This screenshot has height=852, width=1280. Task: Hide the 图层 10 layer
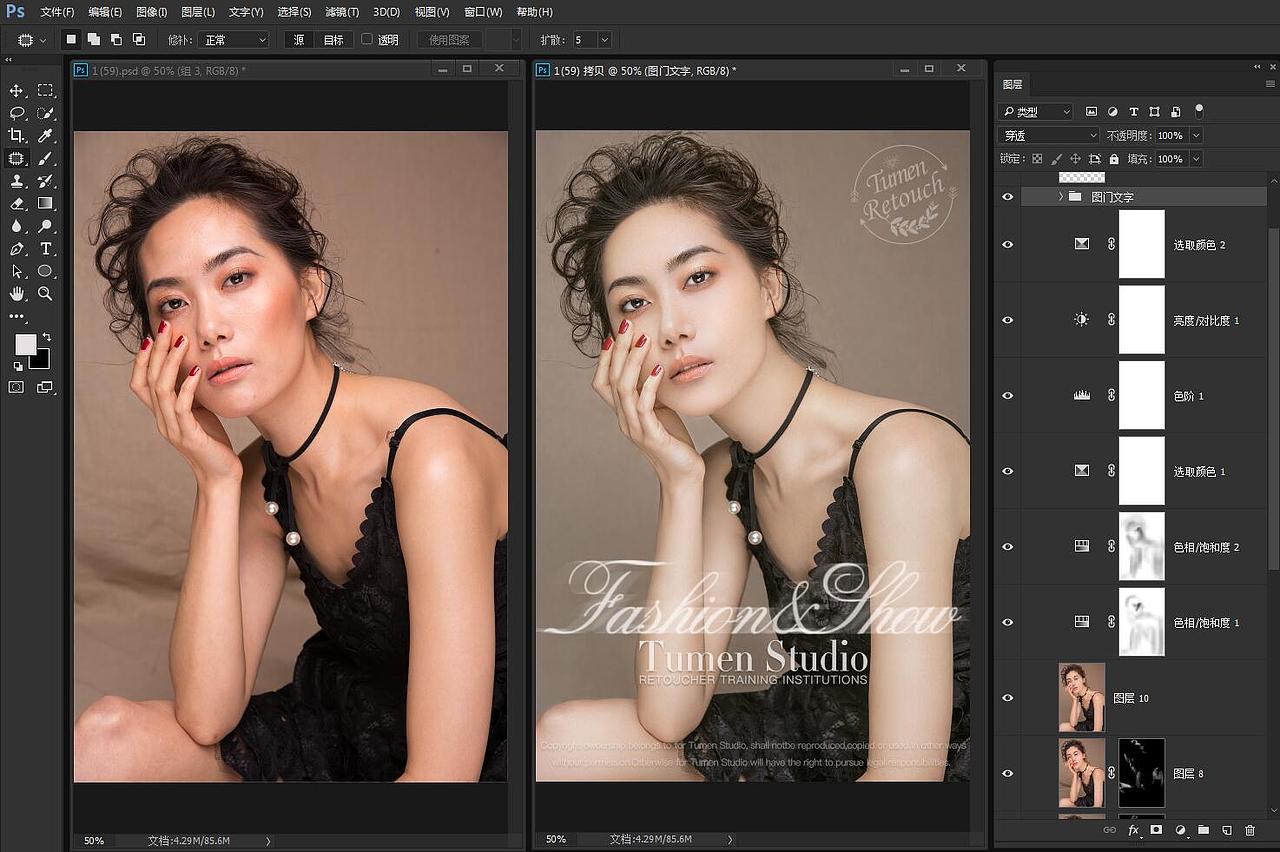[1007, 698]
